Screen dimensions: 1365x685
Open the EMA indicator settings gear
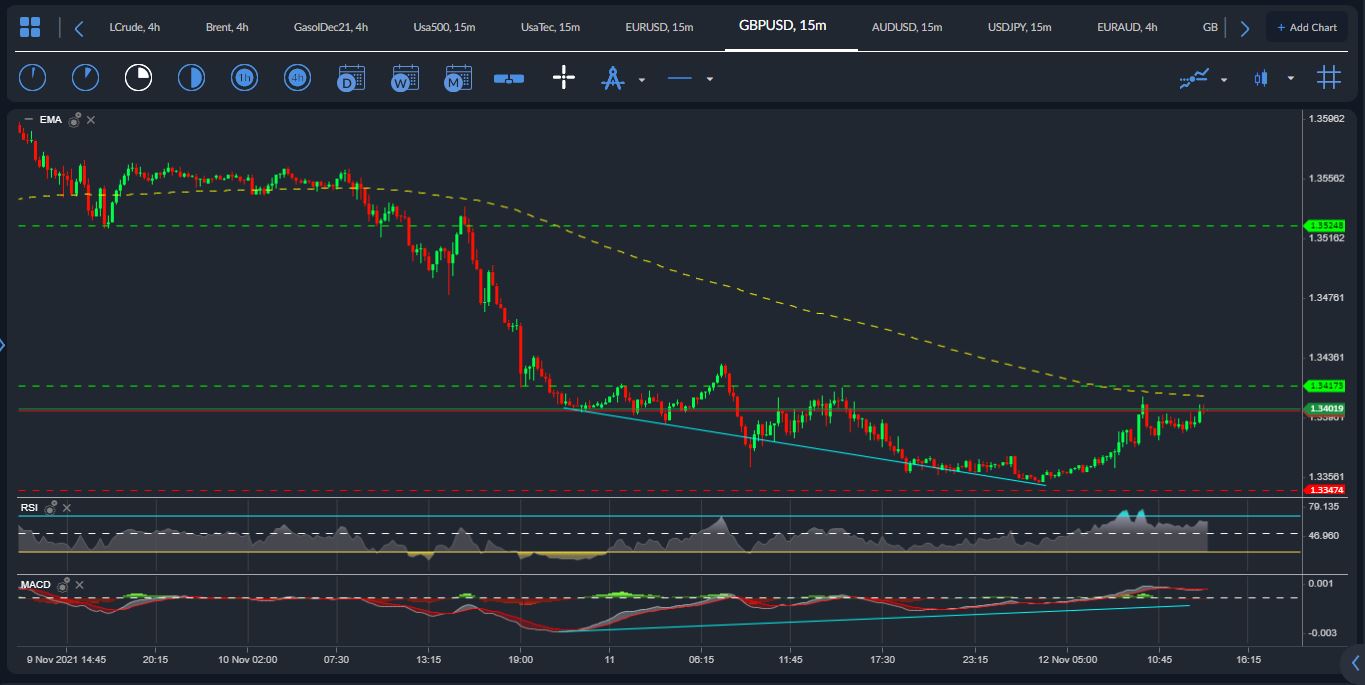coord(75,119)
